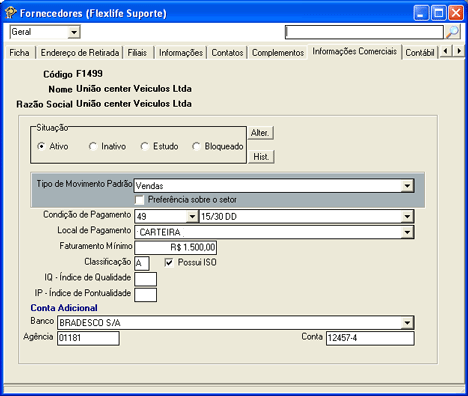This screenshot has width=468, height=396.
Task: Enable Preferência sobre o setor checkbox
Action: 140,200
